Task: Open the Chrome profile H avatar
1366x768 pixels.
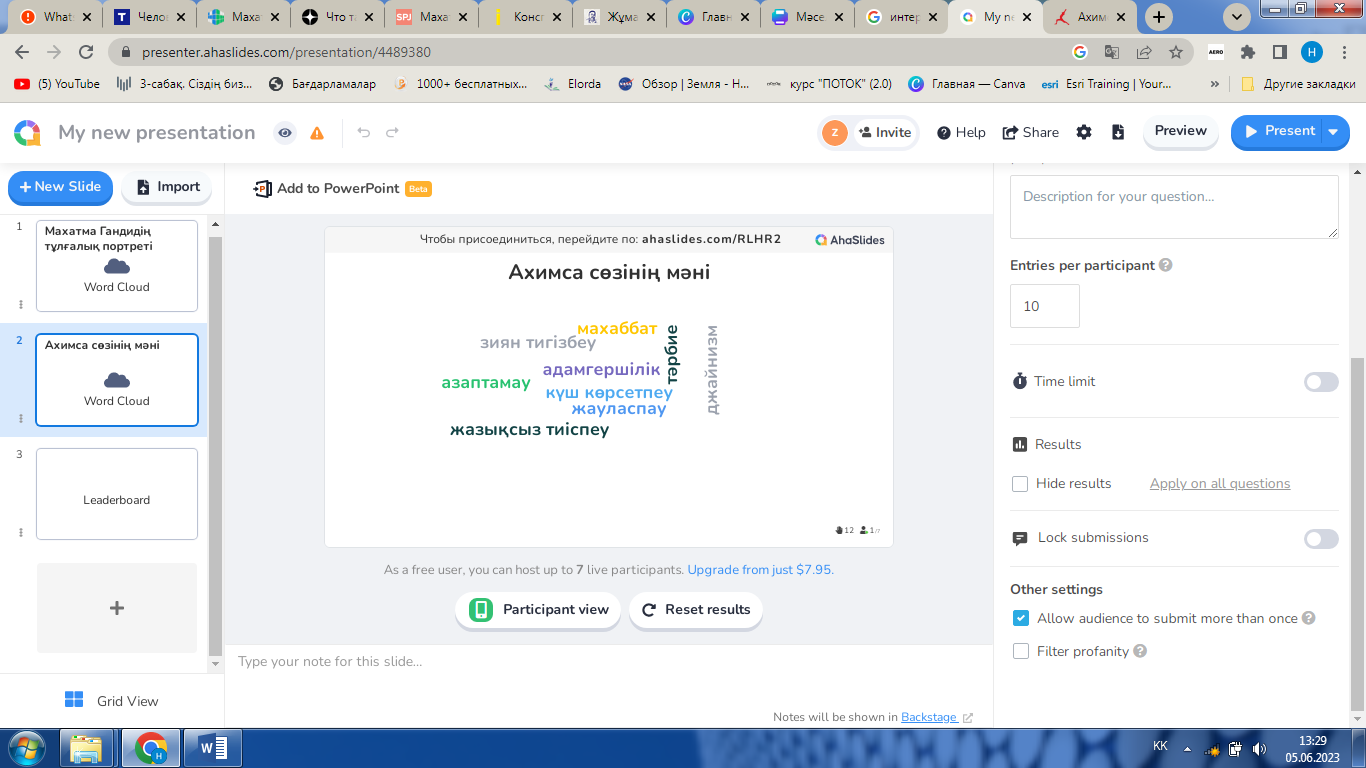Action: [x=1311, y=52]
